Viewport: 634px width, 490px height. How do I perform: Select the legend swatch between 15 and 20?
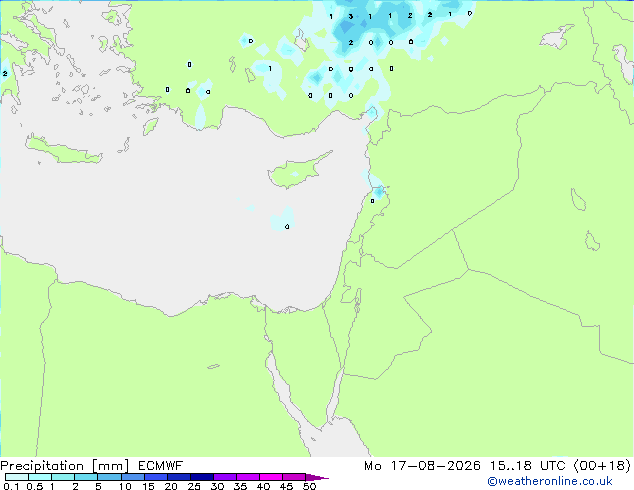pos(155,477)
